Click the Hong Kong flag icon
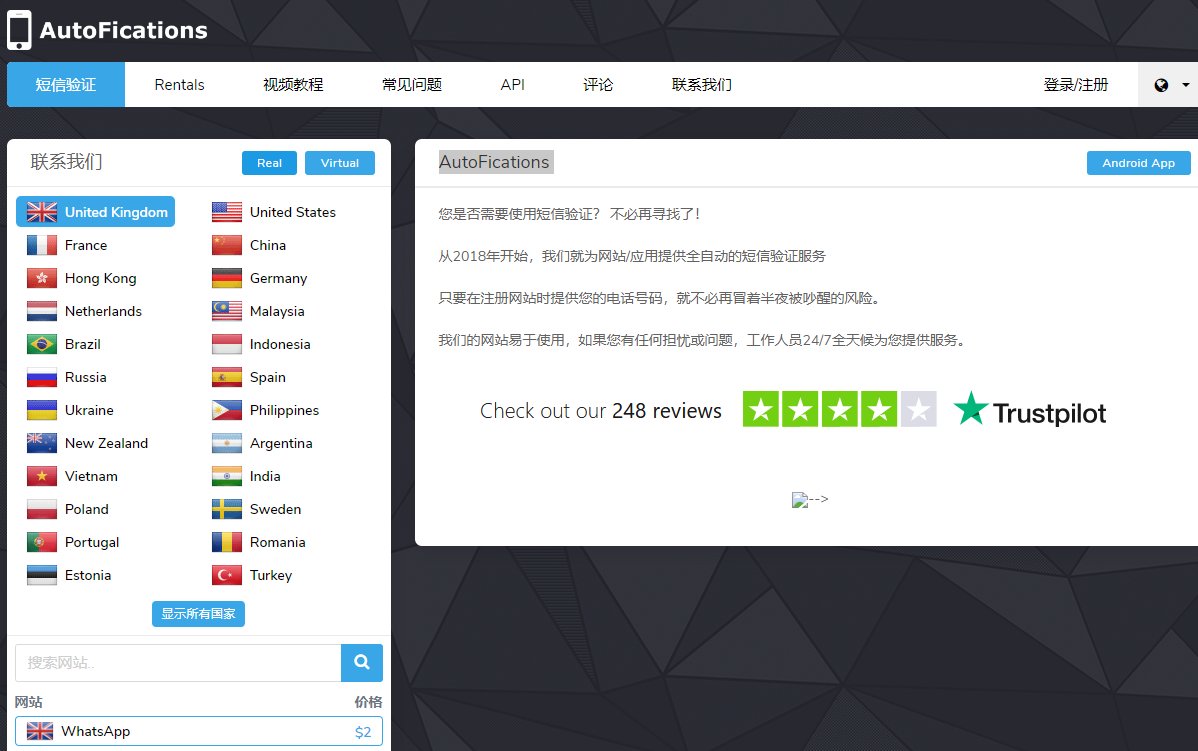 click(x=42, y=278)
